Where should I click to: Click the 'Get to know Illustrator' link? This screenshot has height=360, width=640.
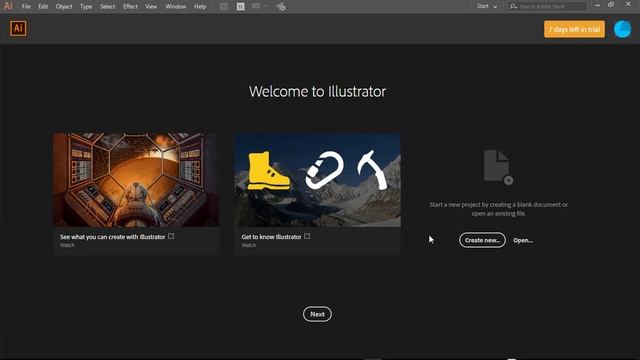tap(271, 237)
